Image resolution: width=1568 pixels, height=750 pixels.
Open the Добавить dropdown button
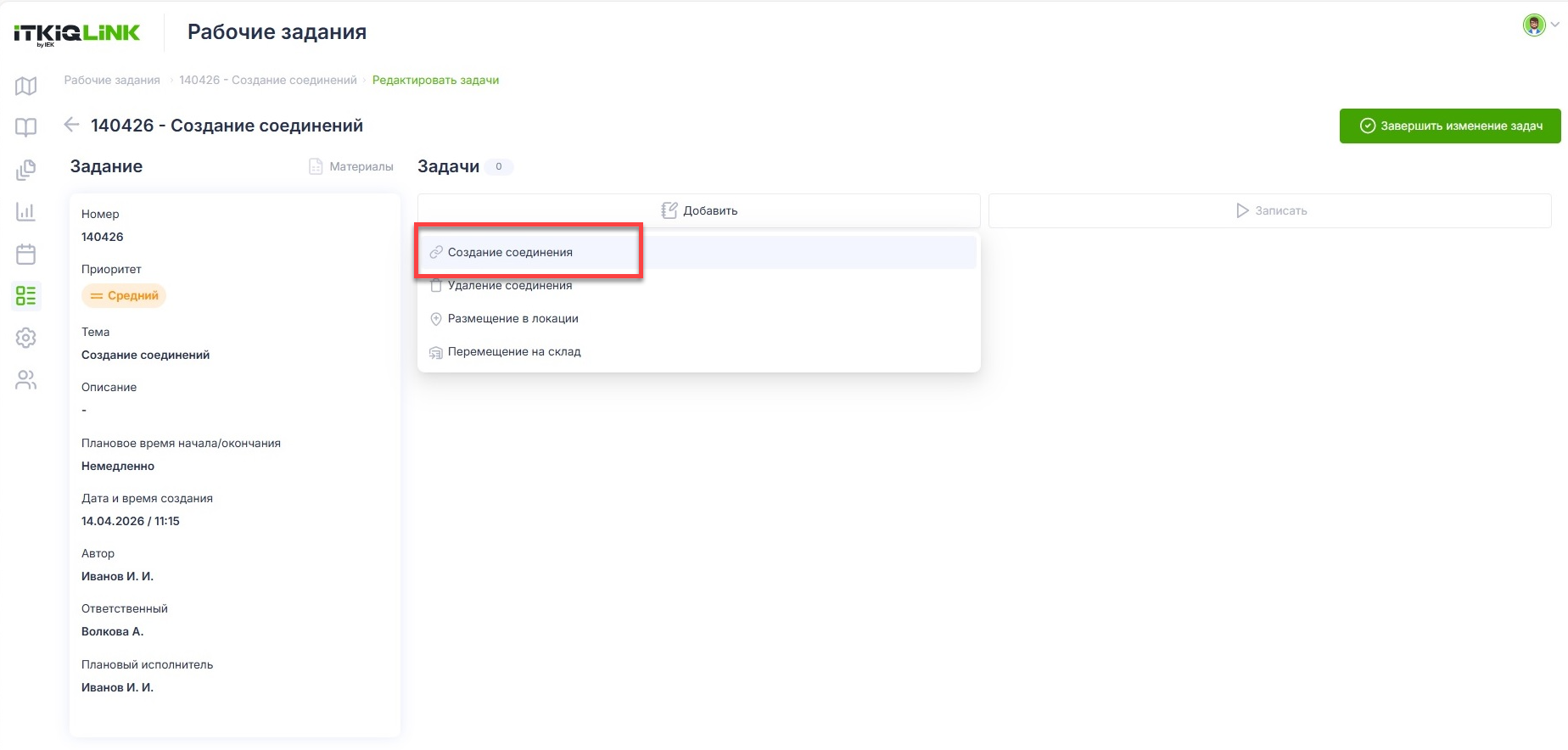(x=699, y=210)
